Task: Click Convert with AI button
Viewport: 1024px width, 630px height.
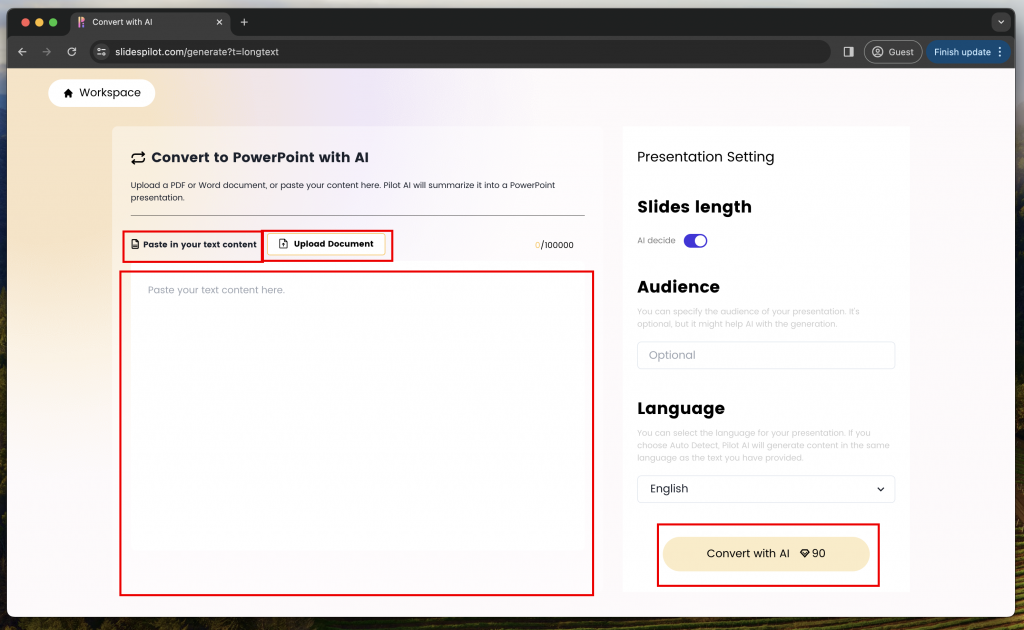Action: click(766, 554)
